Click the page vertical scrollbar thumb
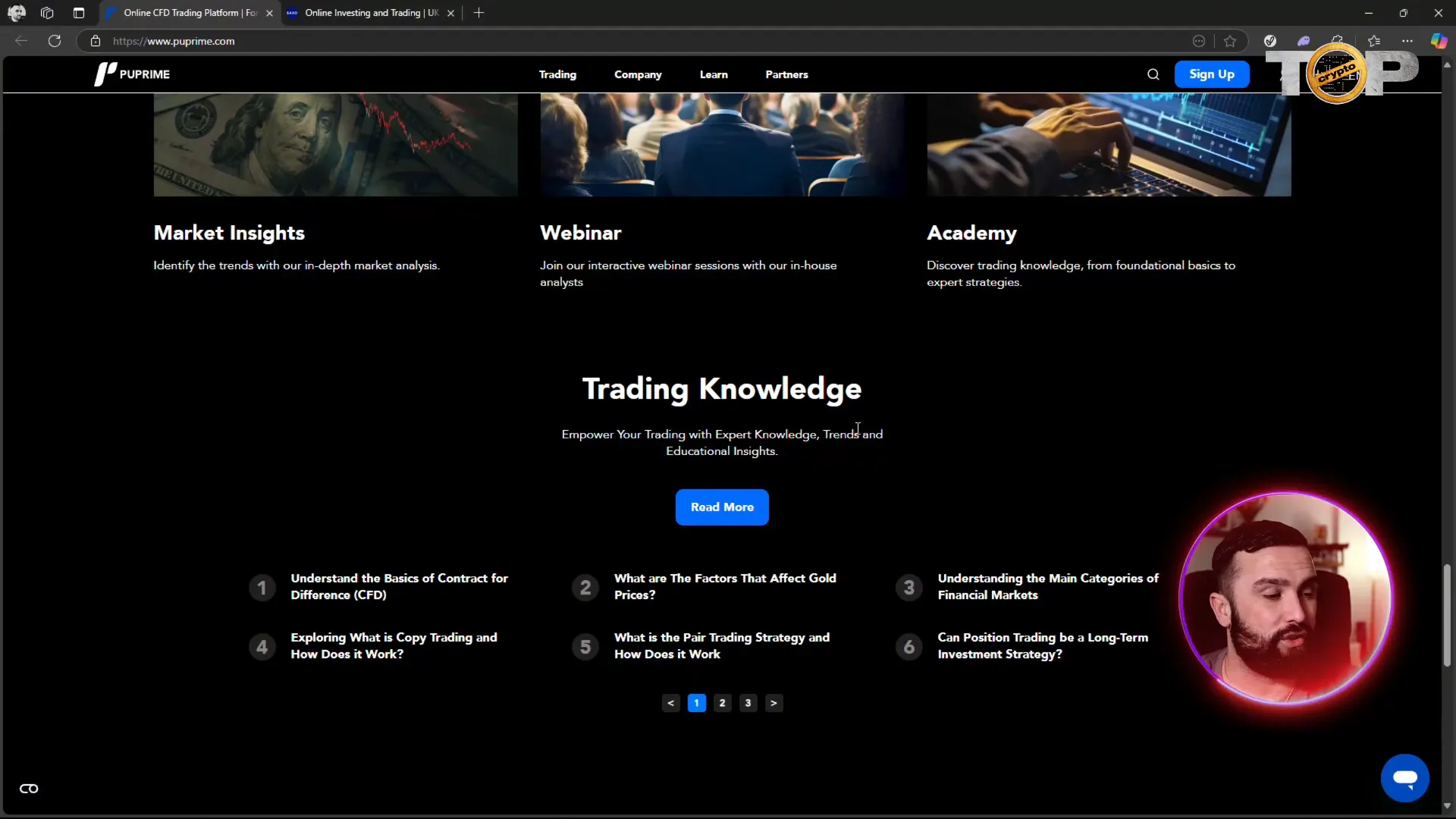Image resolution: width=1456 pixels, height=819 pixels. click(x=1447, y=615)
